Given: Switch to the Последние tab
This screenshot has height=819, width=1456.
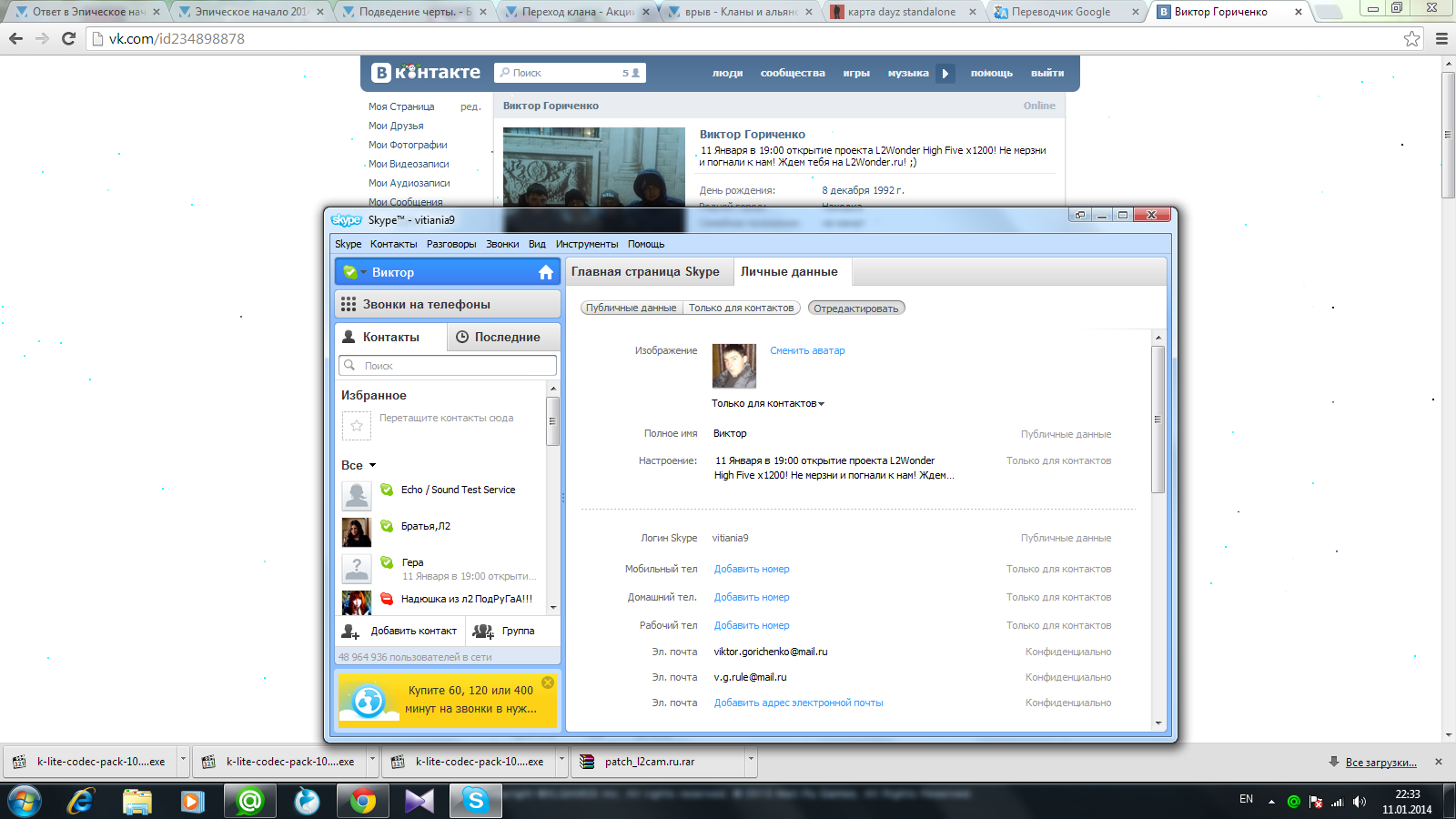Looking at the screenshot, I should coord(503,337).
